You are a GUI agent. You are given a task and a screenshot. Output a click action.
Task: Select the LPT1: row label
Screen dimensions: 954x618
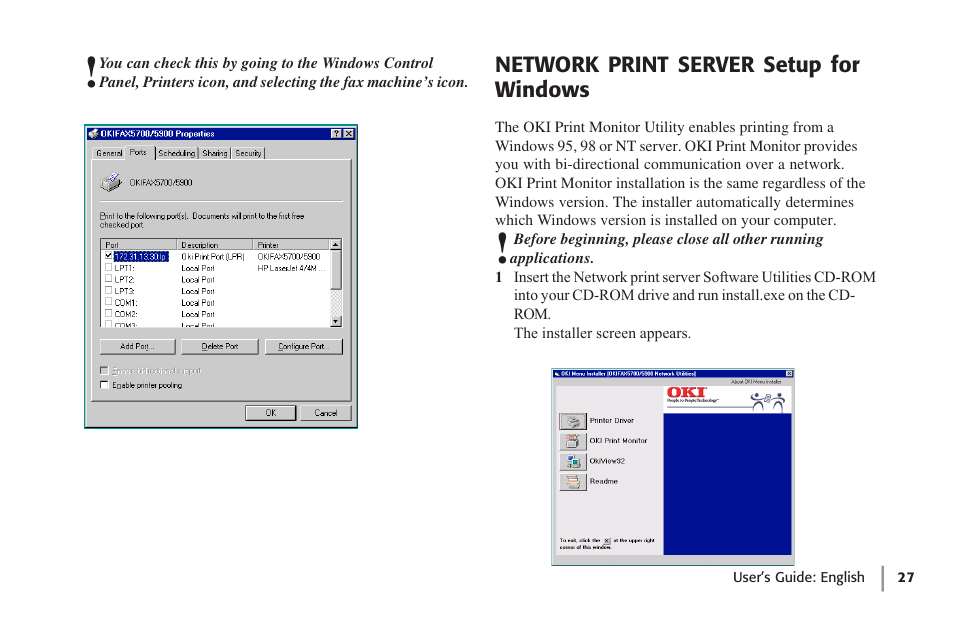click(x=124, y=268)
